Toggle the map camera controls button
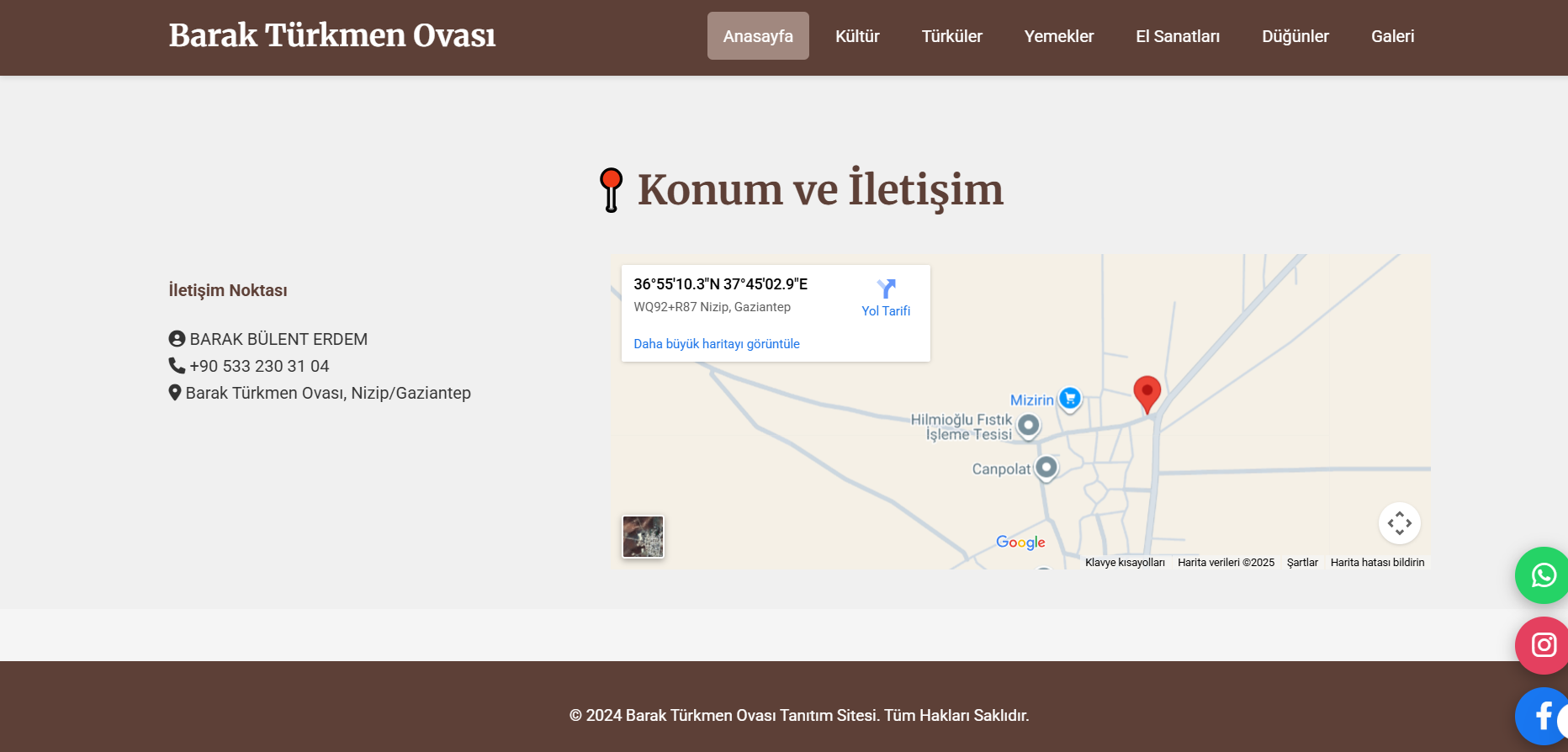The image size is (1568, 752). [1400, 523]
